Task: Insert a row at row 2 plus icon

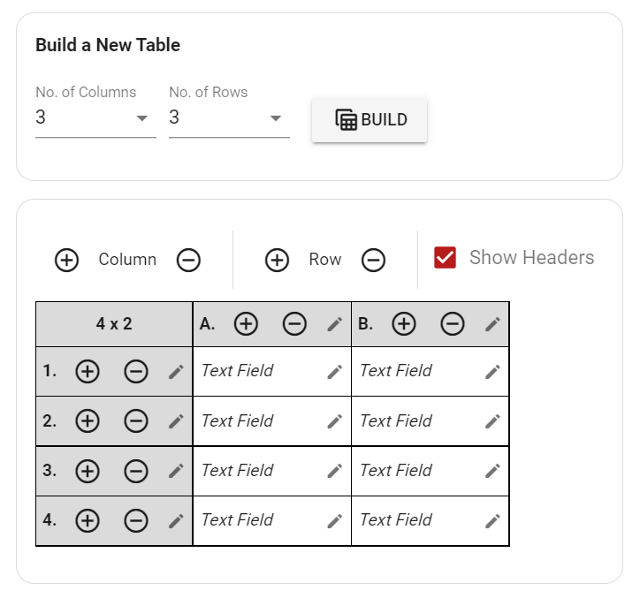Action: tap(87, 421)
